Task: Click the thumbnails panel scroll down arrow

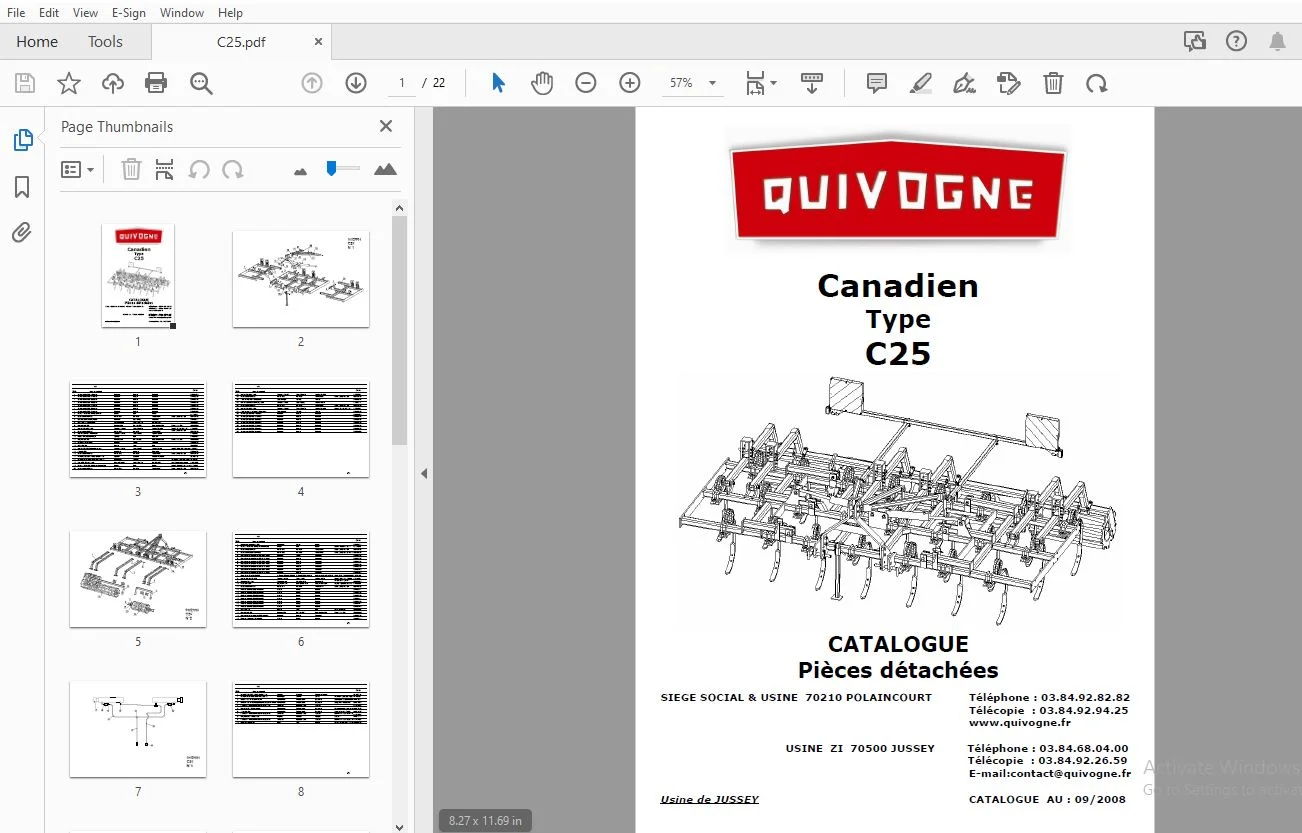Action: pos(399,826)
